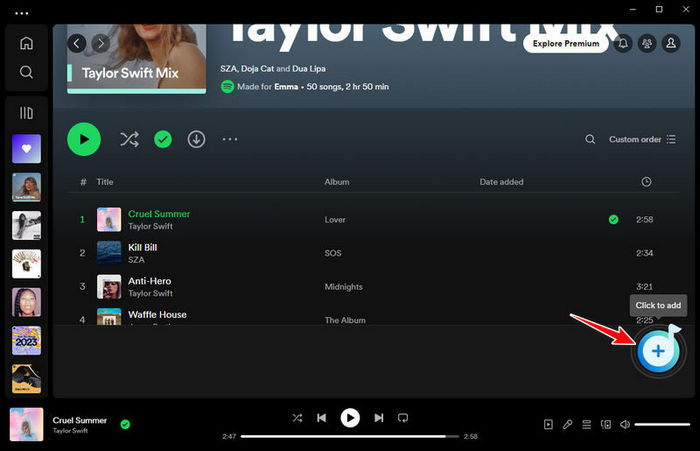Toggle the green saved check on Cruel Summer row
700x451 pixels.
click(613, 219)
